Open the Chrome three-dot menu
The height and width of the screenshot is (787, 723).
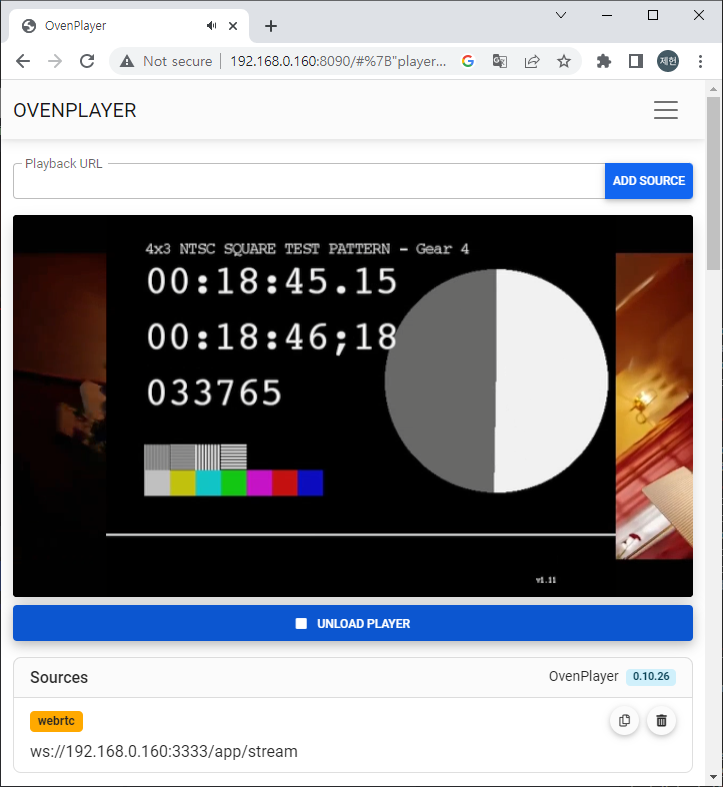coord(699,61)
